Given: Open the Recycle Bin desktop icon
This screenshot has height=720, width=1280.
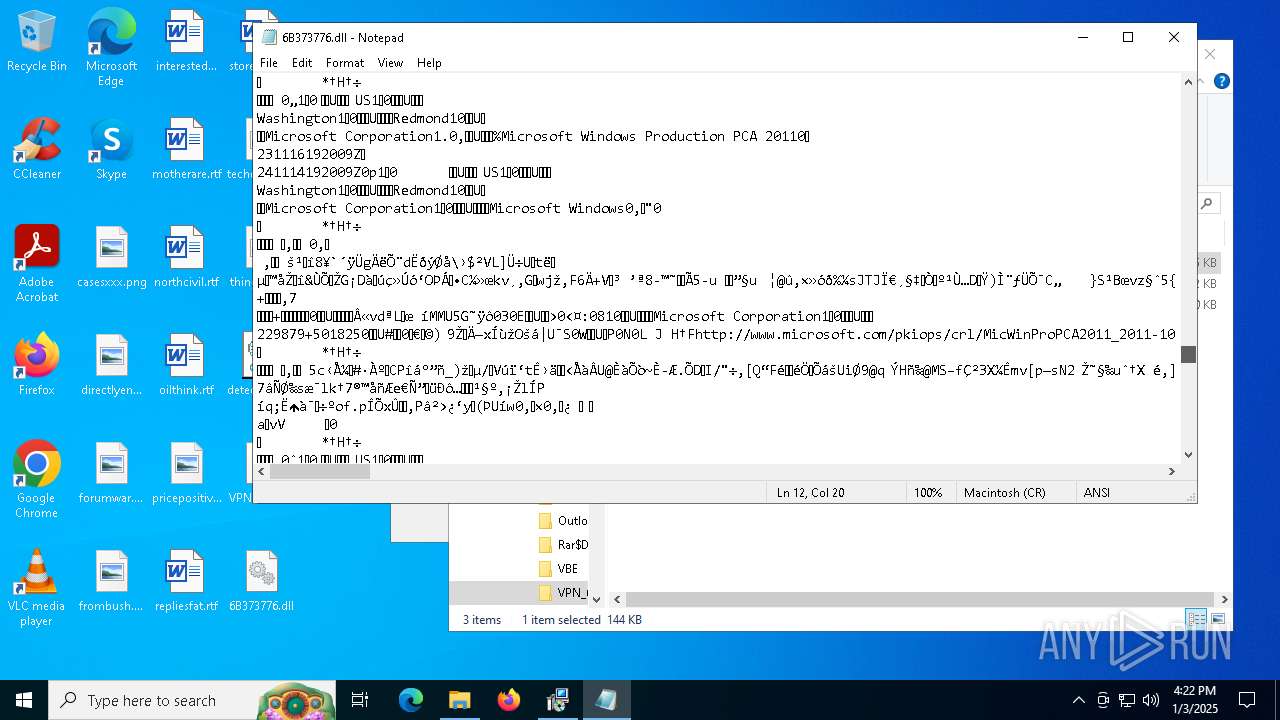Looking at the screenshot, I should [x=36, y=42].
